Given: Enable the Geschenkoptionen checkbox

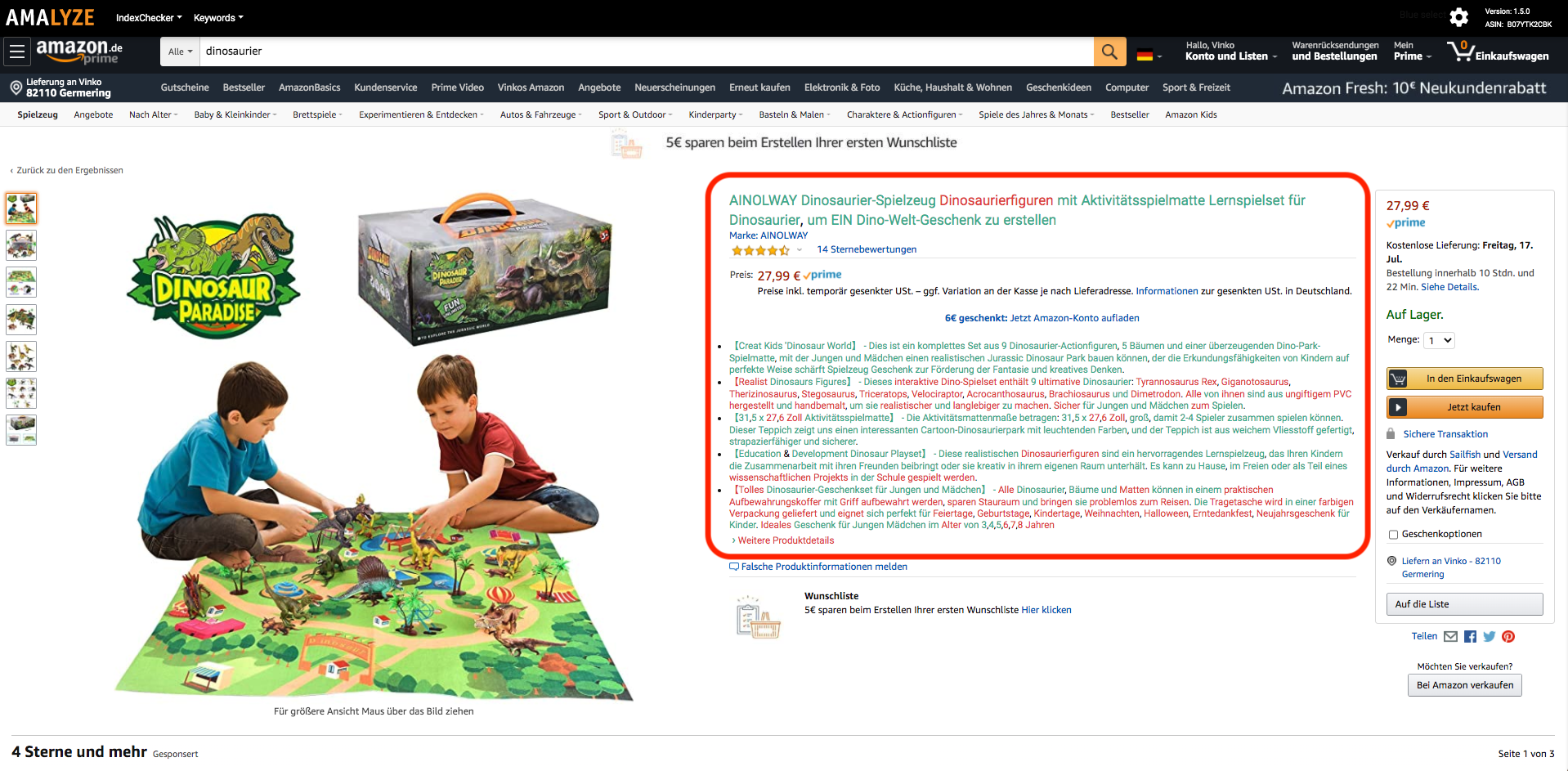Looking at the screenshot, I should point(1393,535).
